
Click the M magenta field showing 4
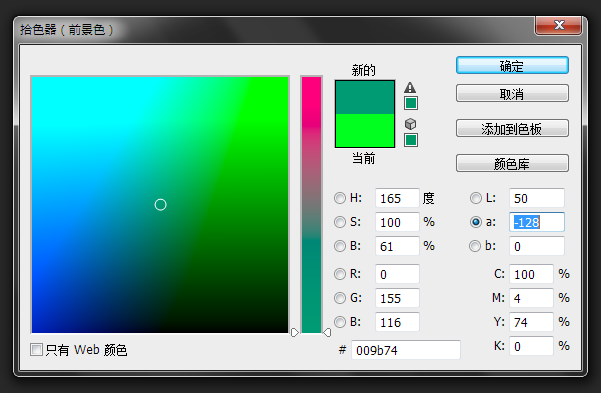pyautogui.click(x=531, y=298)
